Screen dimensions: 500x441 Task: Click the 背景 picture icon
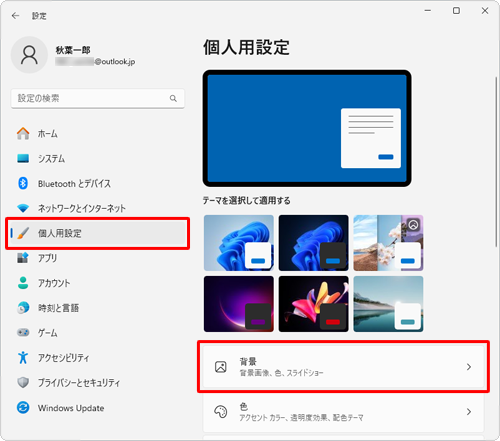tap(221, 367)
